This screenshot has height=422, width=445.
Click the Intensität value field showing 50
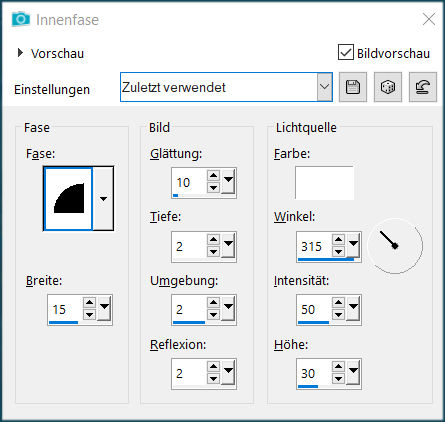click(x=314, y=309)
